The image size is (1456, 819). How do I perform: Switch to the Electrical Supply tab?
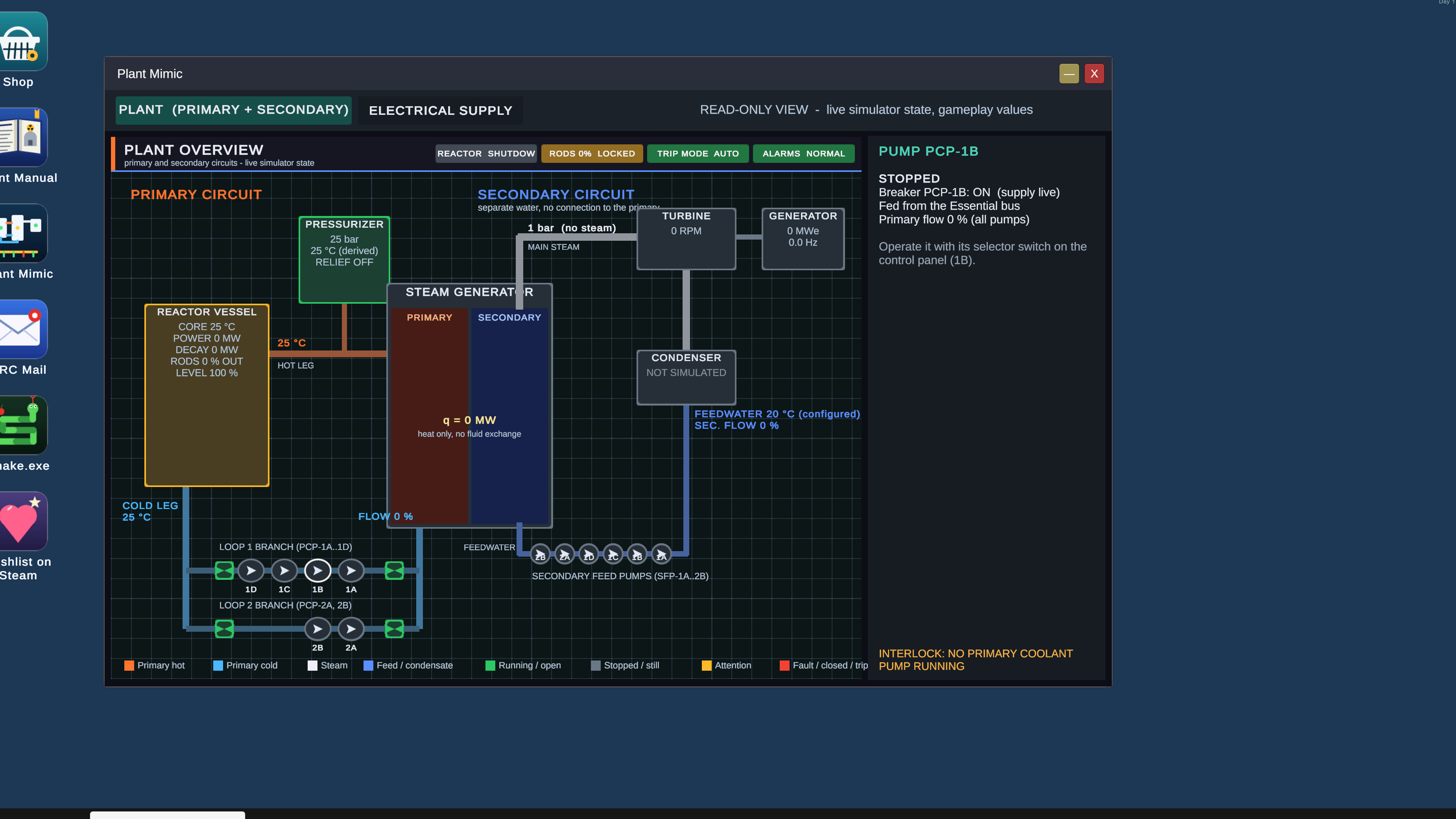pos(440,110)
